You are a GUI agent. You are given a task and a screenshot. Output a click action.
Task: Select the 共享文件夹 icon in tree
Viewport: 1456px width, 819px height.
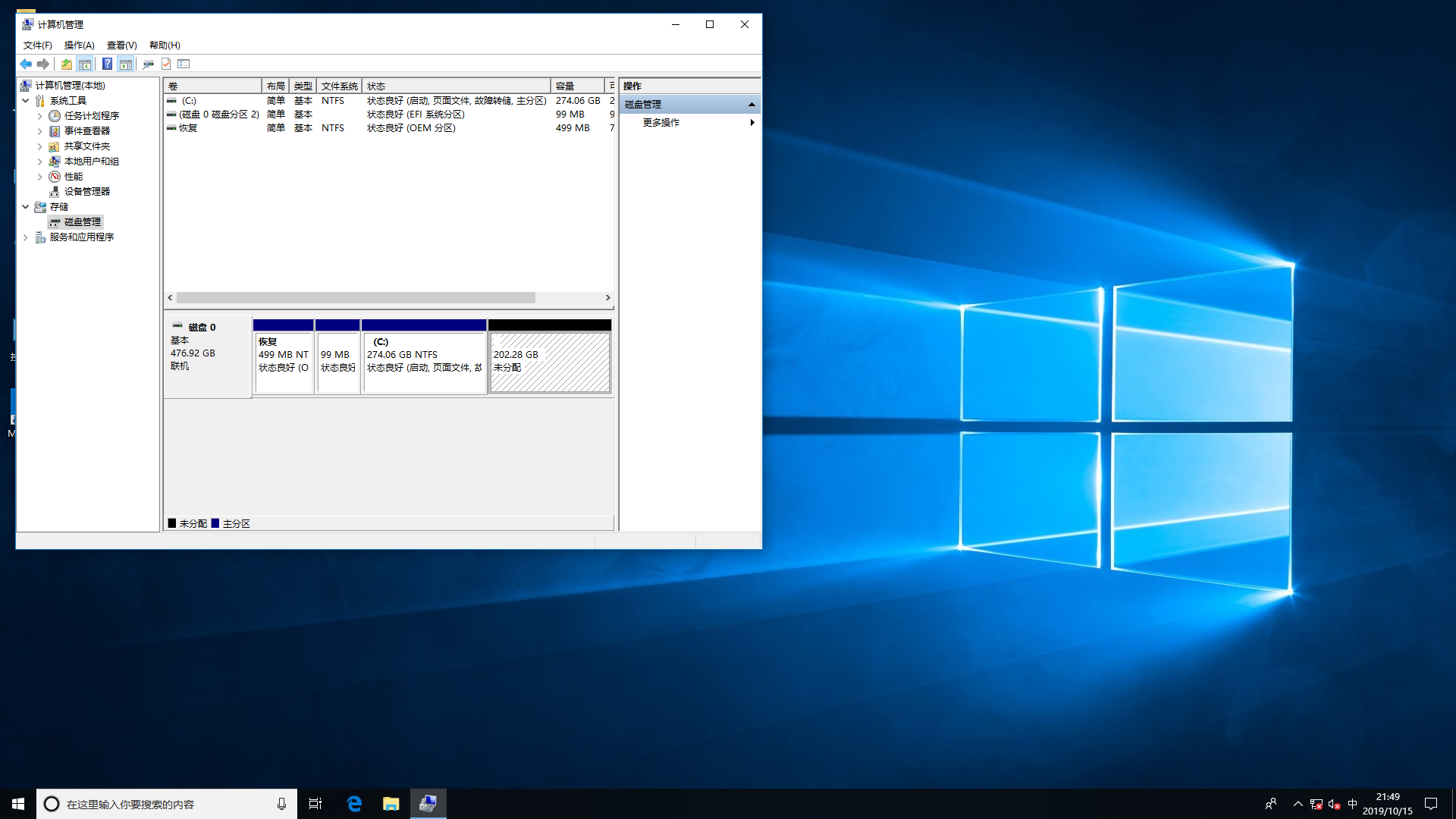coord(55,146)
